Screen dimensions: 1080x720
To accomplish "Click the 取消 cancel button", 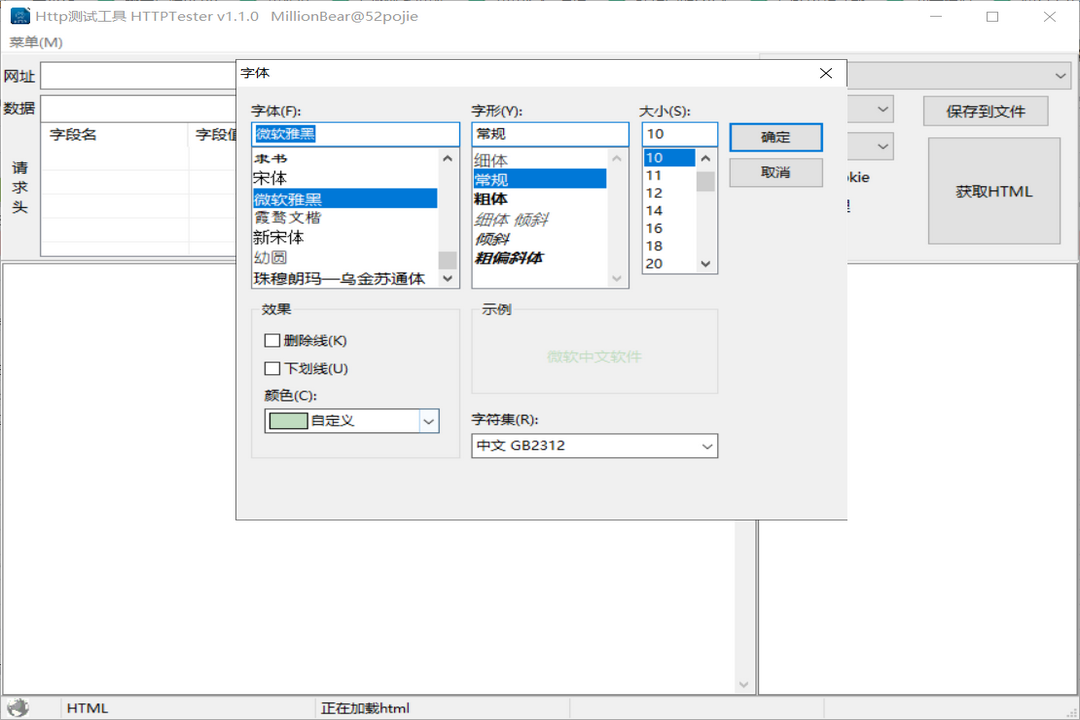I will coord(776,172).
